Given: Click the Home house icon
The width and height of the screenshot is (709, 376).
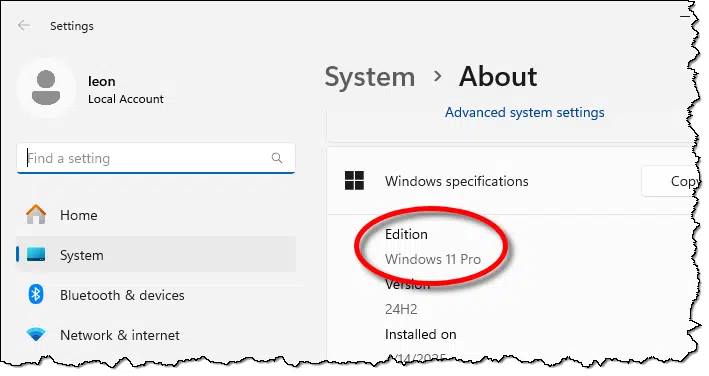Looking at the screenshot, I should [36, 215].
